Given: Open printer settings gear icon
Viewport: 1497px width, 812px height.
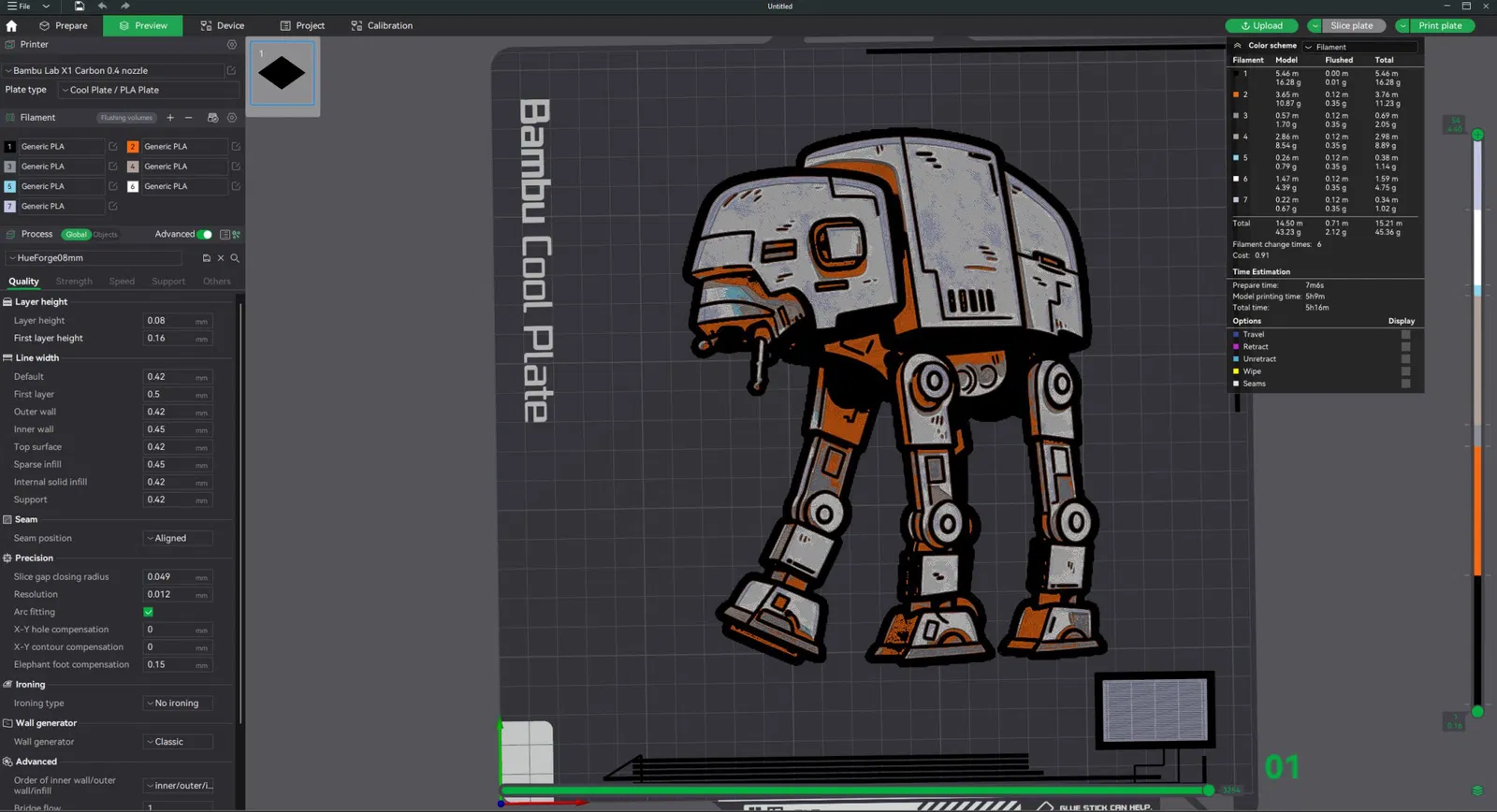Looking at the screenshot, I should pyautogui.click(x=232, y=45).
